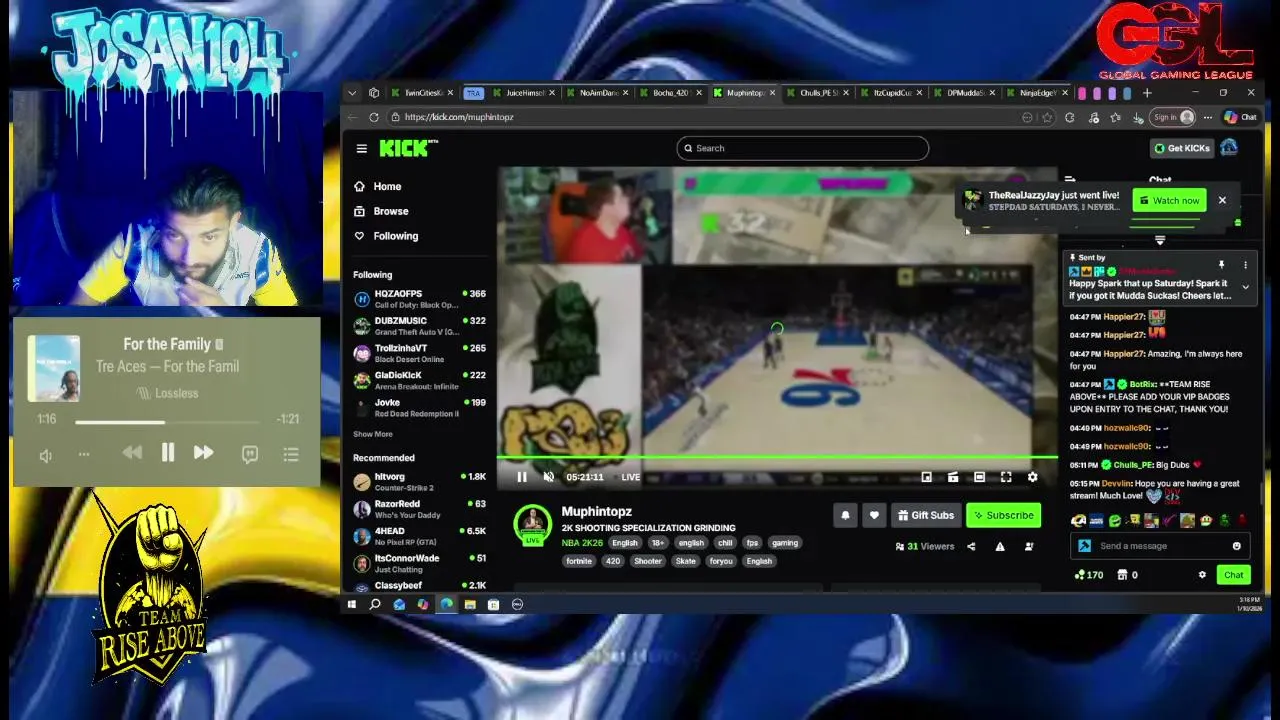Follow Muphintopz with heart button

coord(874,515)
